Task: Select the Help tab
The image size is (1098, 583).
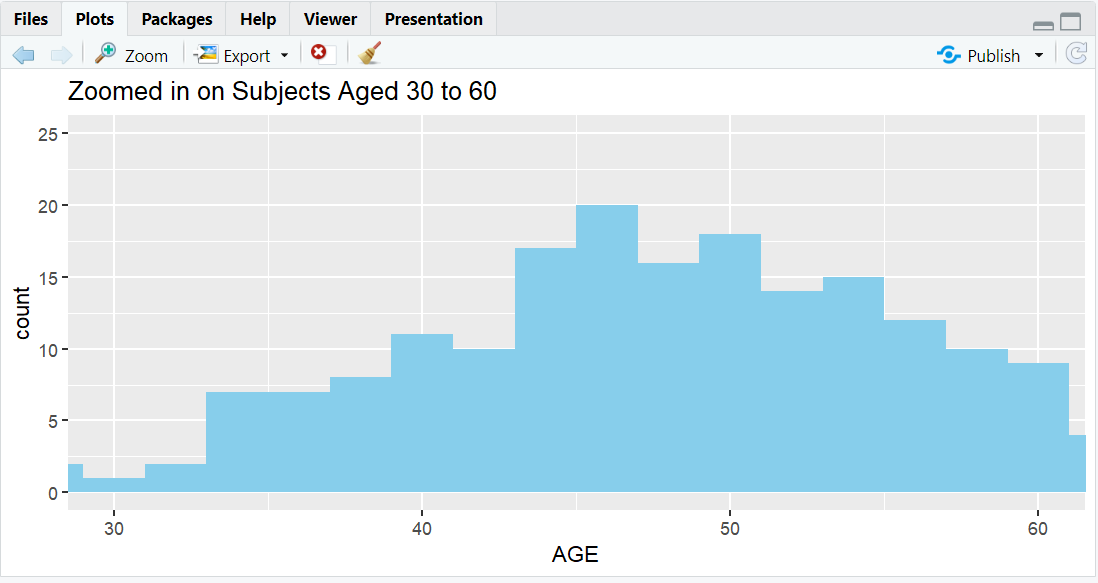Action: tap(257, 18)
